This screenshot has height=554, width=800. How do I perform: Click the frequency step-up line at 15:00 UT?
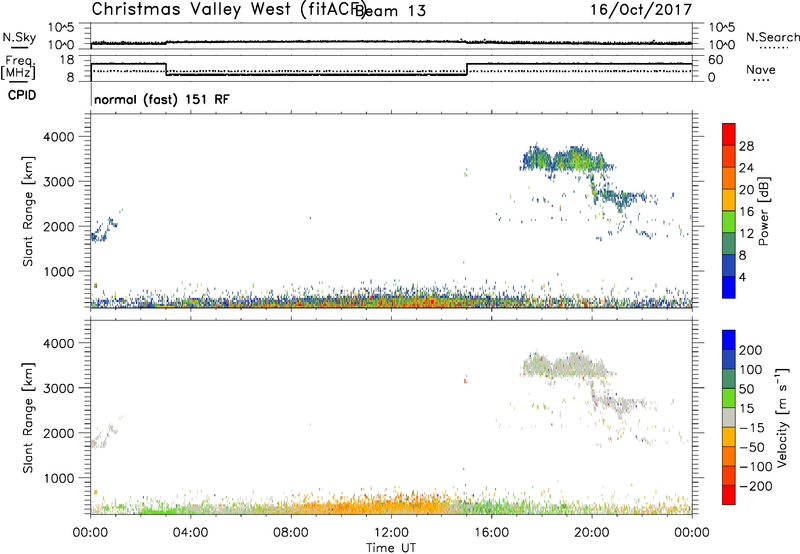(x=467, y=69)
